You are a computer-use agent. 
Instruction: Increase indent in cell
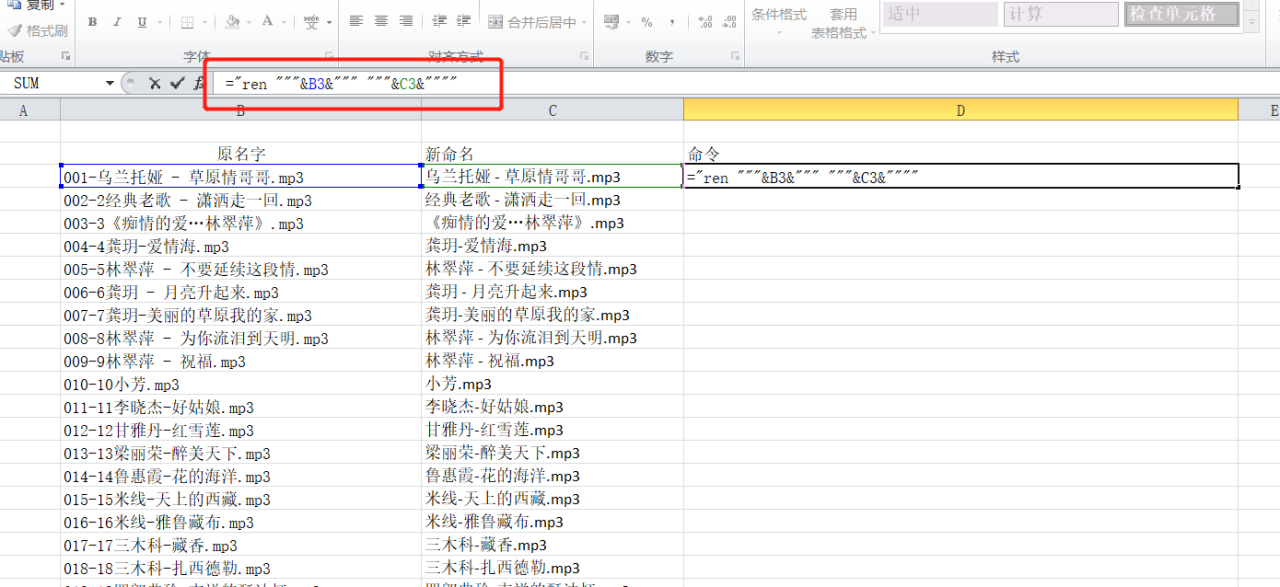[x=465, y=21]
